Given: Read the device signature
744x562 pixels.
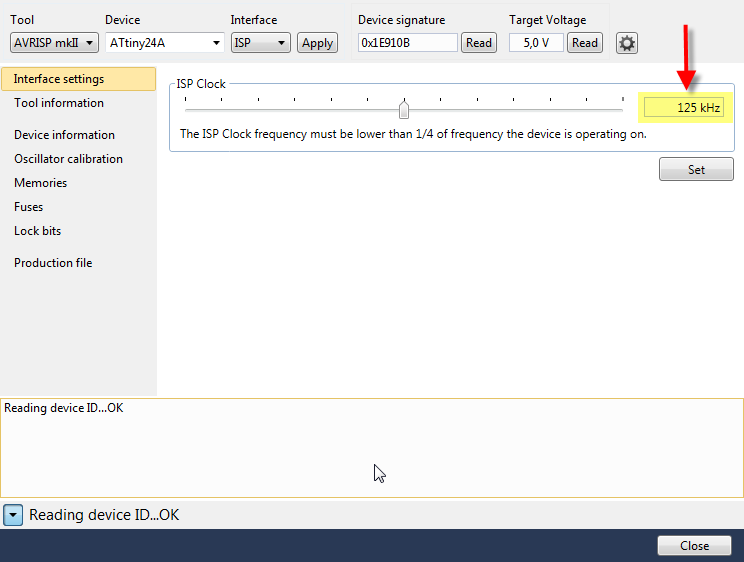Looking at the screenshot, I should click(x=479, y=43).
